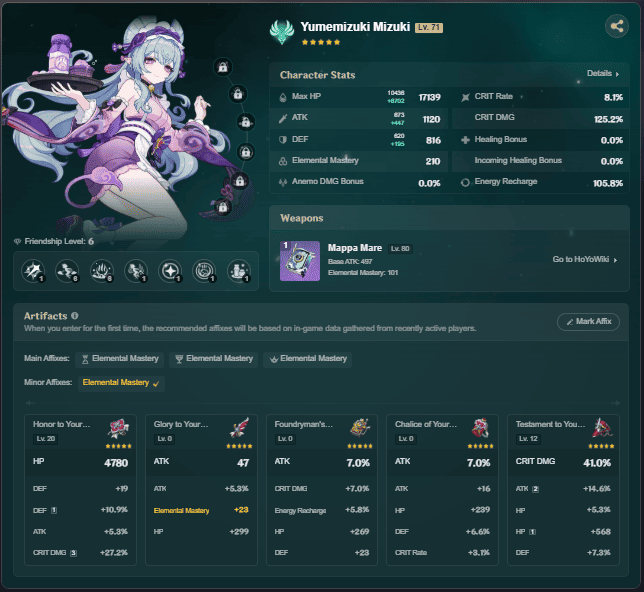Screen dimensions: 644x592
Task: Click the Energy Recharge value 105.8%
Action: 608,183
